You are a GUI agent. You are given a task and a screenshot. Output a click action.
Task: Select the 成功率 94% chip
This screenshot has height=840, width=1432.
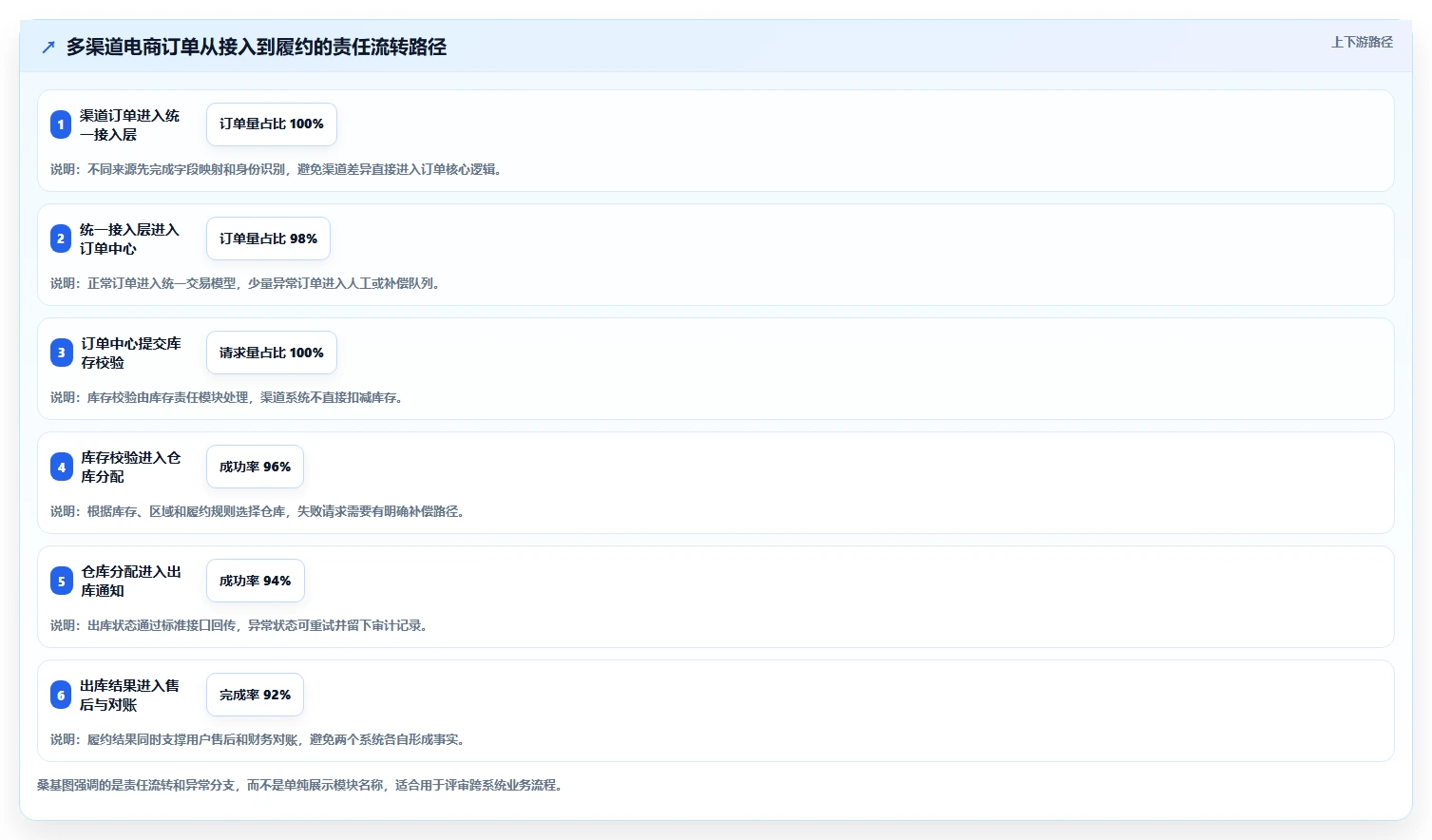[x=256, y=581]
